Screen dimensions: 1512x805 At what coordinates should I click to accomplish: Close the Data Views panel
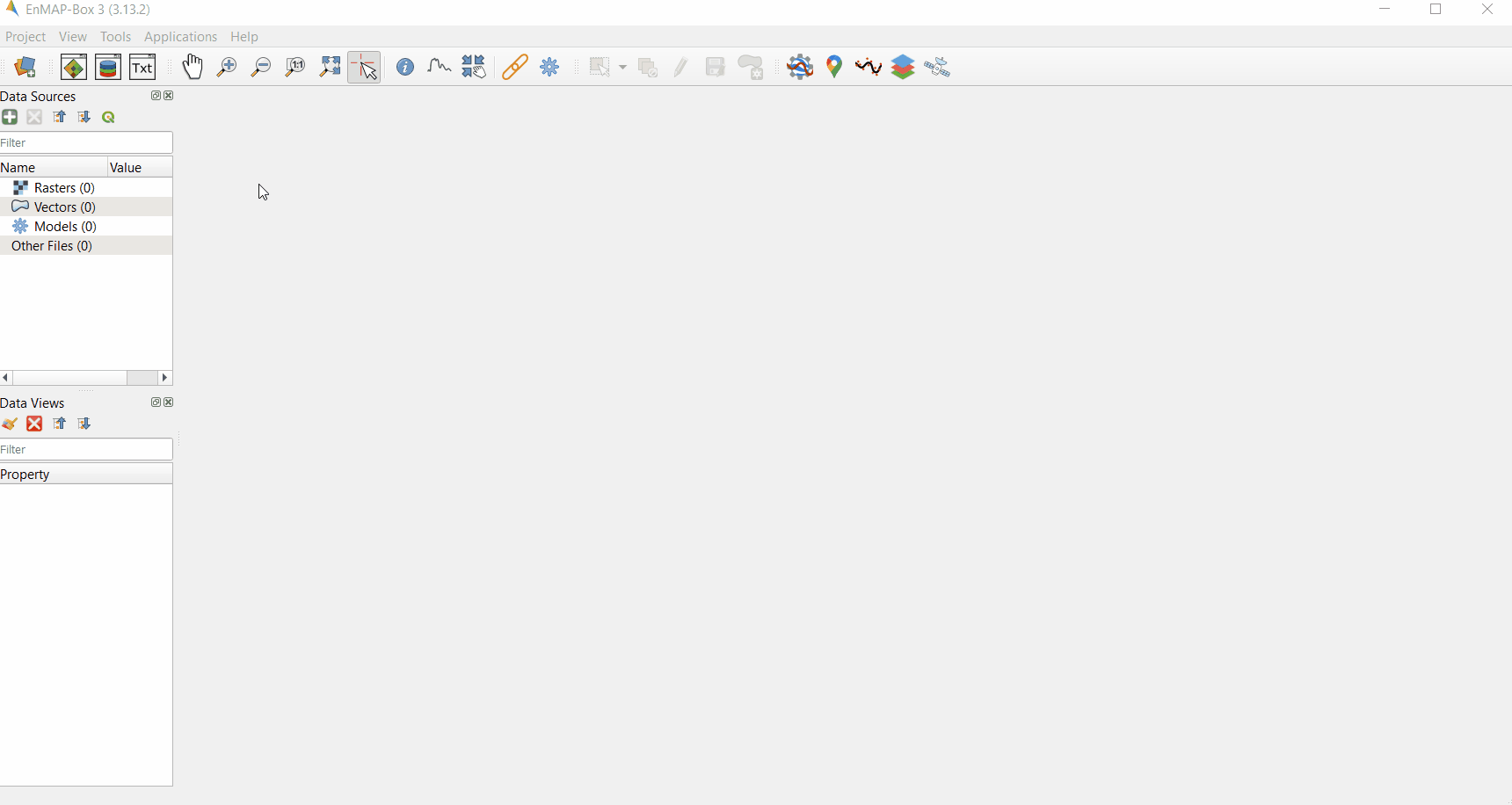(169, 402)
